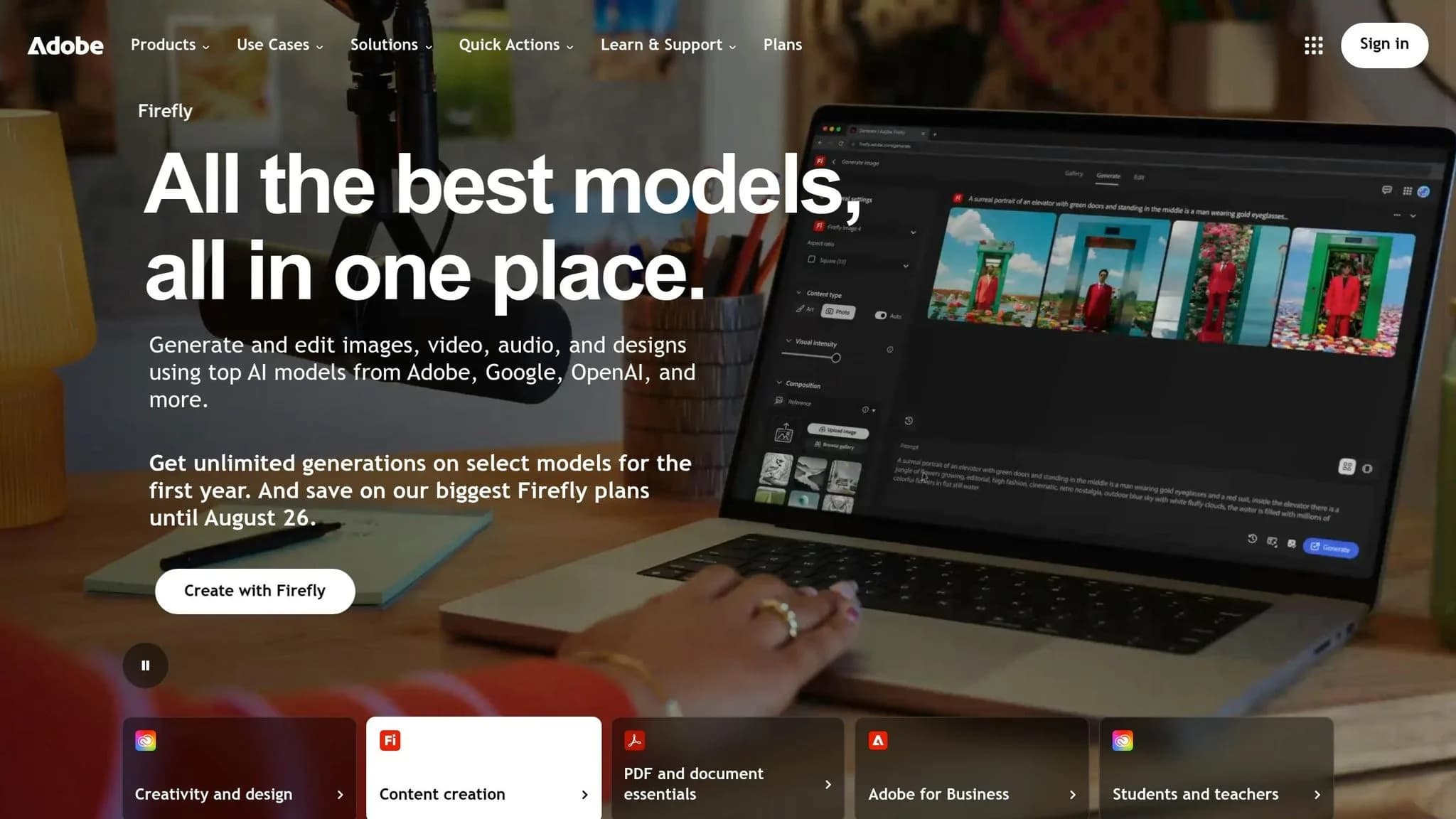This screenshot has height=819, width=1456.
Task: Select the PDF and document essentials card
Action: (728, 768)
